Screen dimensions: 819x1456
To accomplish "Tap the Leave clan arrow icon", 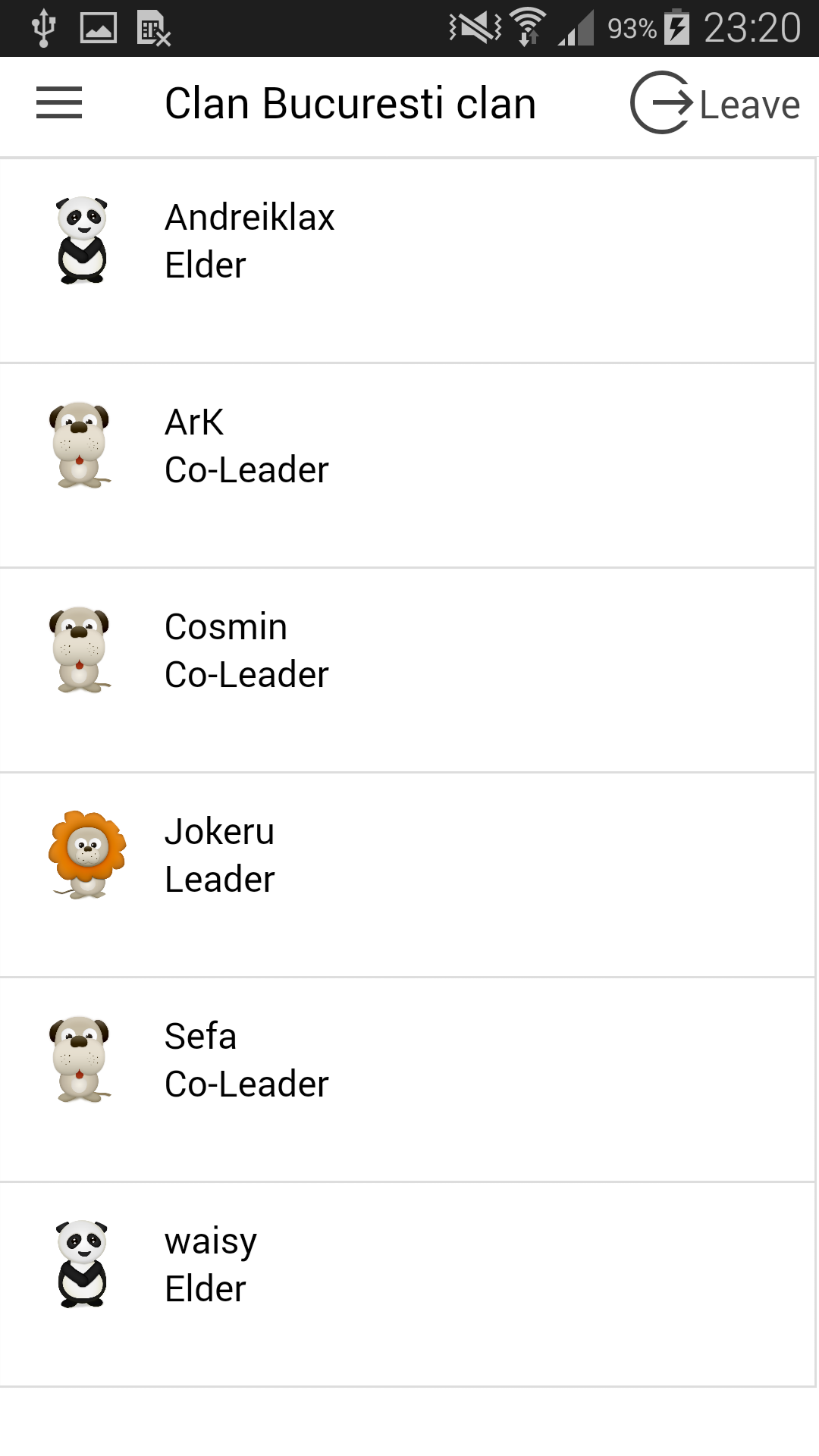I will click(661, 102).
